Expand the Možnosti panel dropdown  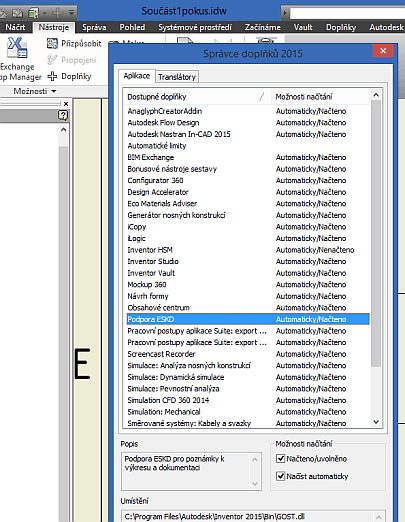click(35, 91)
